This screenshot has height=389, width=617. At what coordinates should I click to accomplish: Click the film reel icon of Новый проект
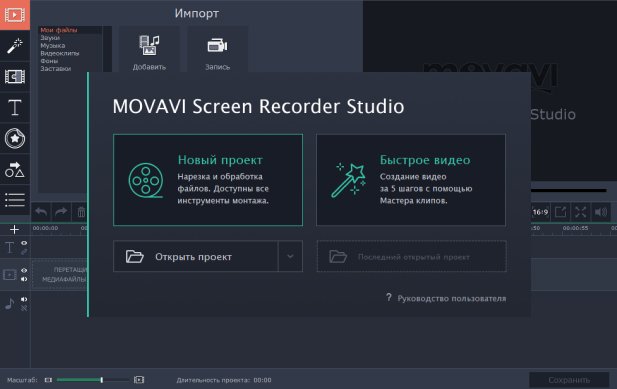(x=146, y=181)
